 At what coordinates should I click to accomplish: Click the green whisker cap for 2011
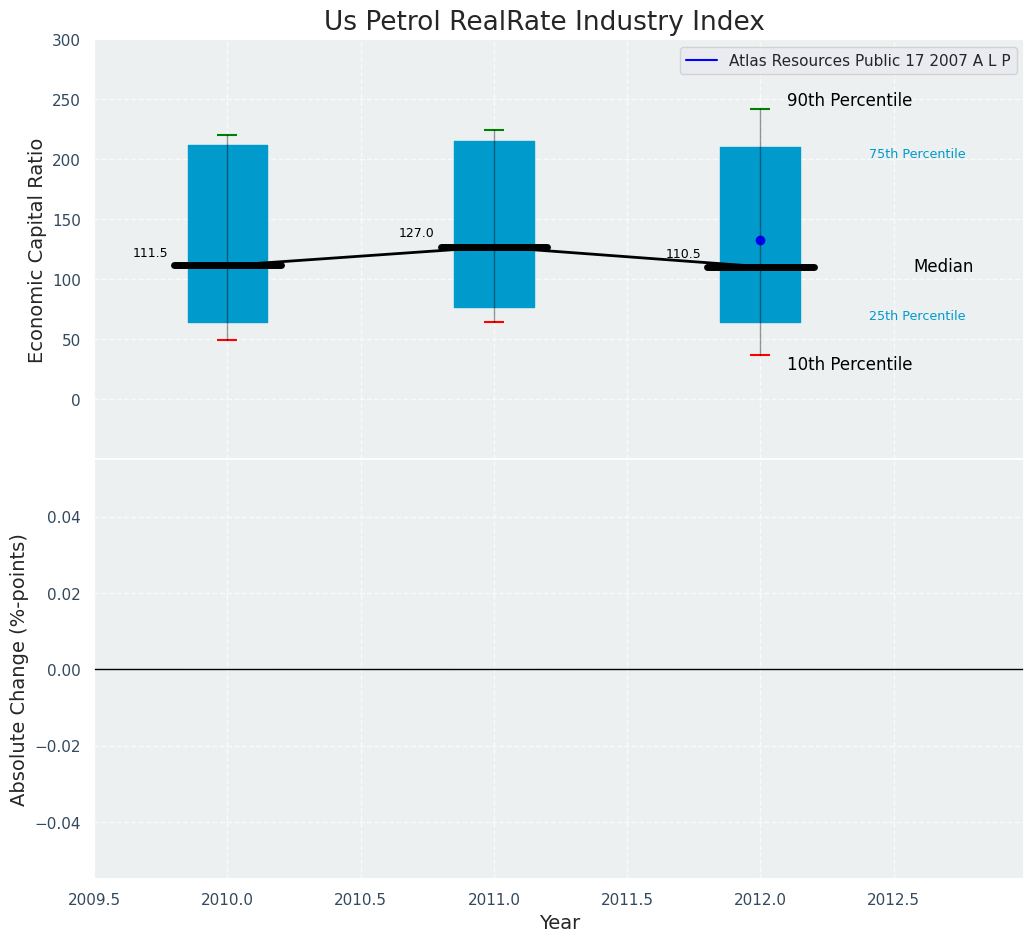(x=494, y=130)
